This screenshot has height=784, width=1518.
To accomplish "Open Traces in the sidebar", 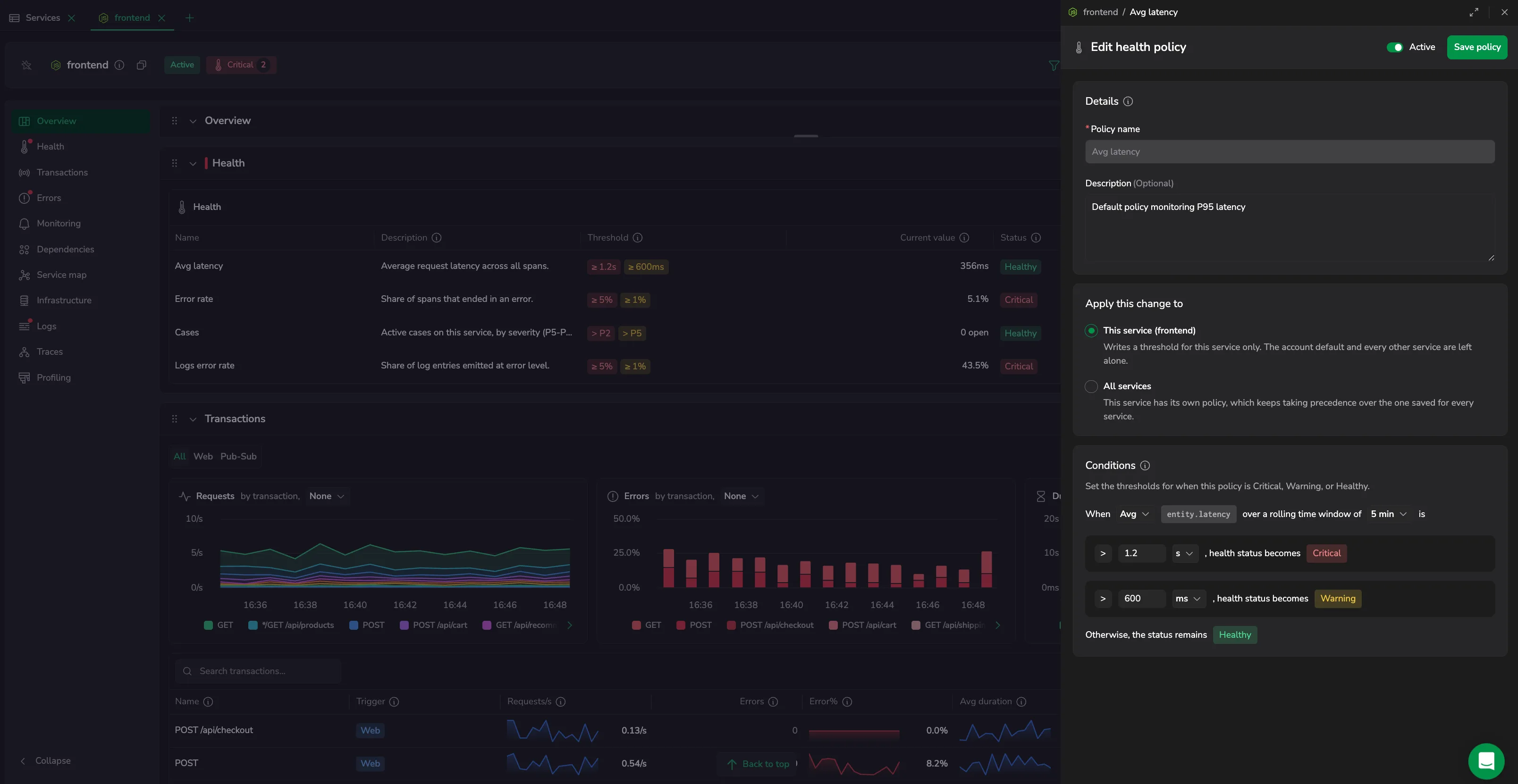I will [50, 351].
